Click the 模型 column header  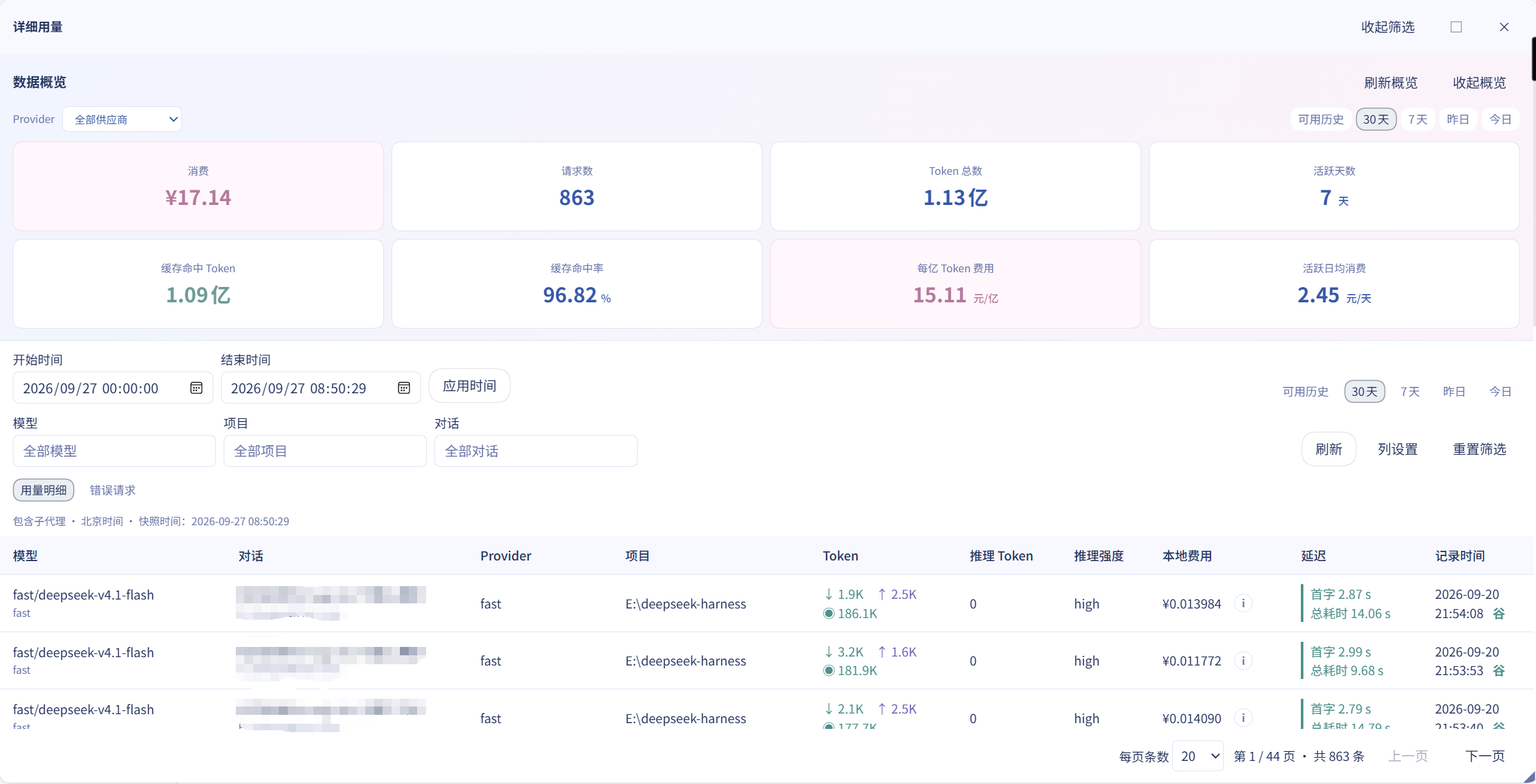(25, 556)
